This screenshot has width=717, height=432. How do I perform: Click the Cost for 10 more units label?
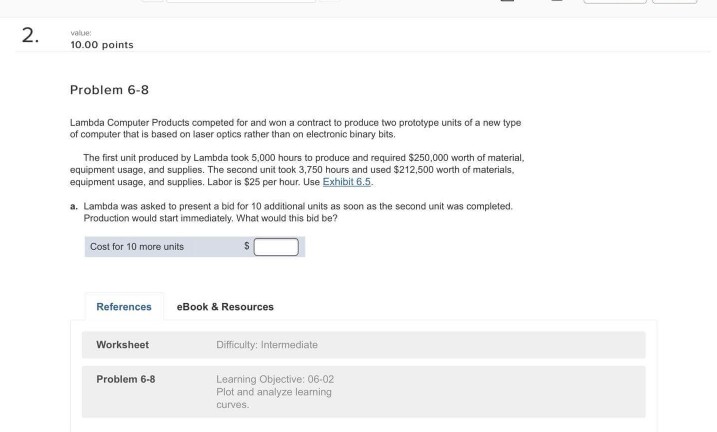tap(137, 247)
